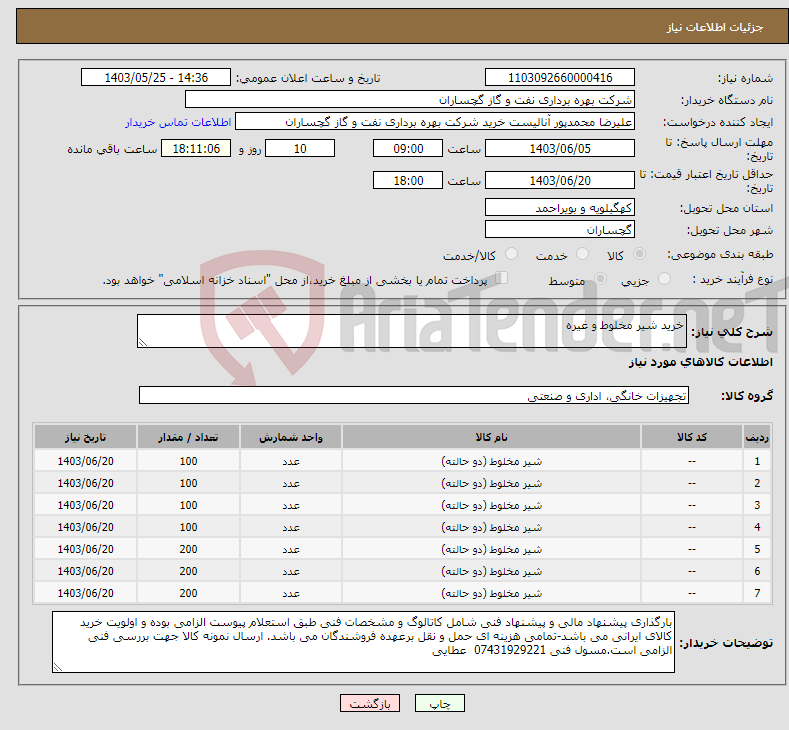Image resolution: width=789 pixels, height=730 pixels.
Task: Click the buyer organization name field
Action: (x=410, y=100)
